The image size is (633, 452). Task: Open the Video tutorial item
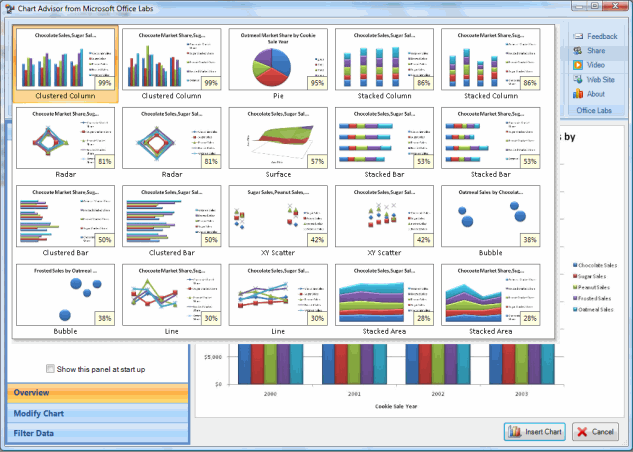click(589, 65)
